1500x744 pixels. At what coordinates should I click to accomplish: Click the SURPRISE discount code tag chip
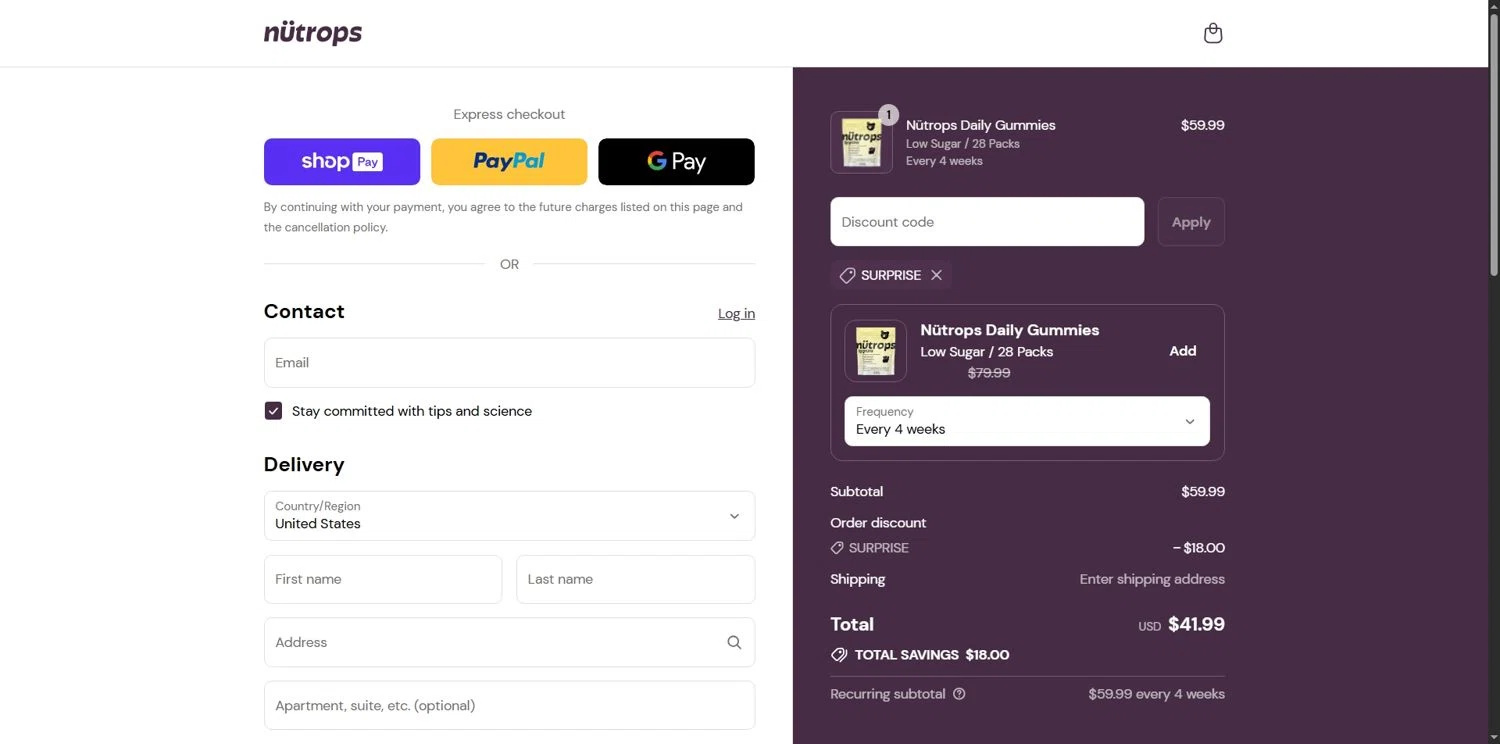[x=890, y=275]
